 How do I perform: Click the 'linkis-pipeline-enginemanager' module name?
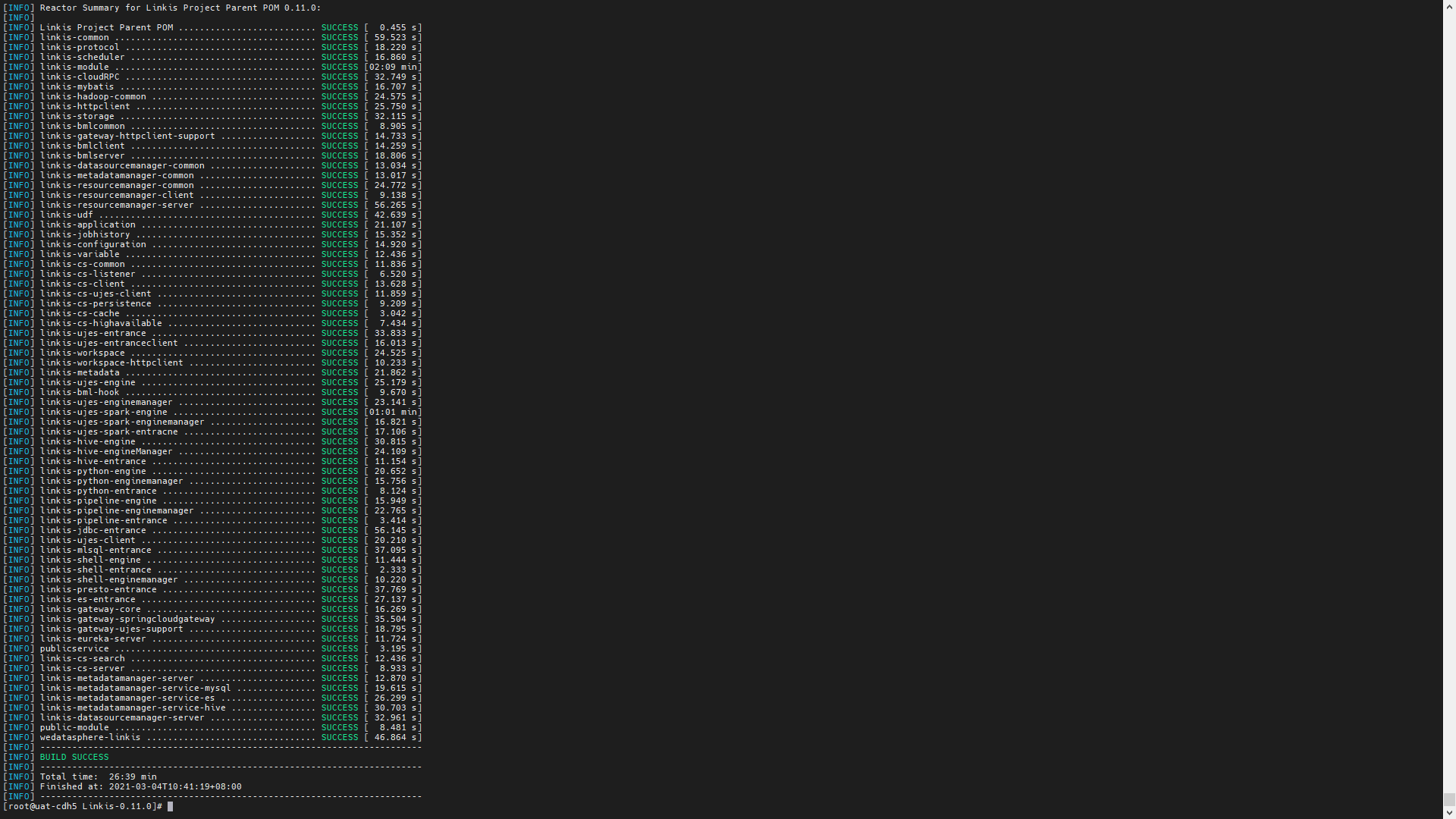pos(117,510)
